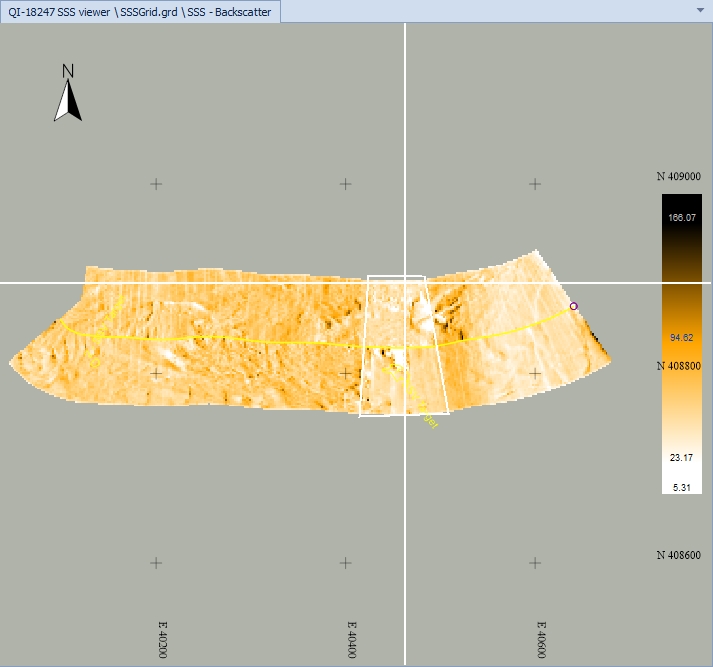The image size is (713, 667).
Task: Click the N 408800 northing label
Action: 678,366
